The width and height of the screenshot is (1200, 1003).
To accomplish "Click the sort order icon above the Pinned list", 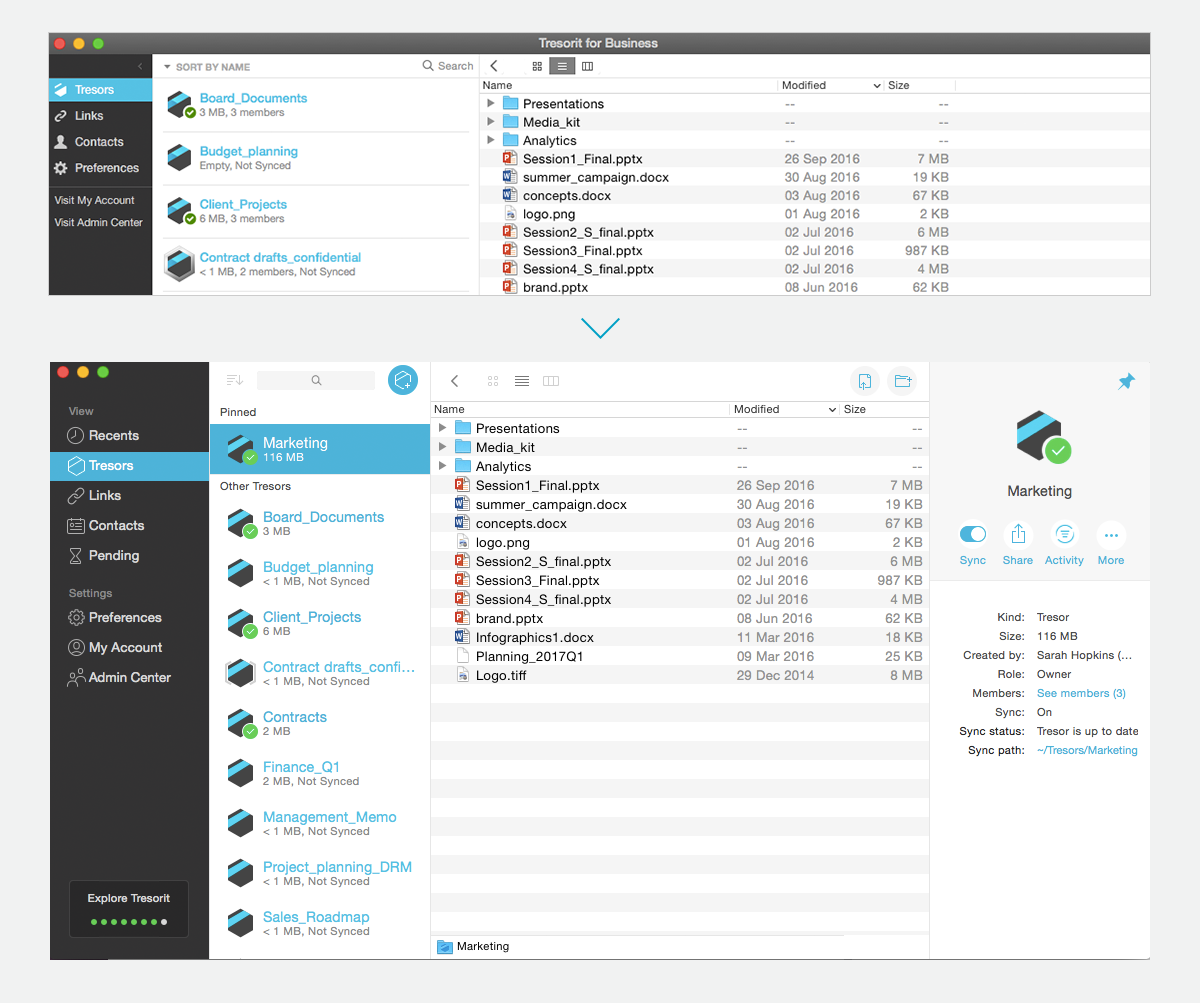I will click(235, 380).
